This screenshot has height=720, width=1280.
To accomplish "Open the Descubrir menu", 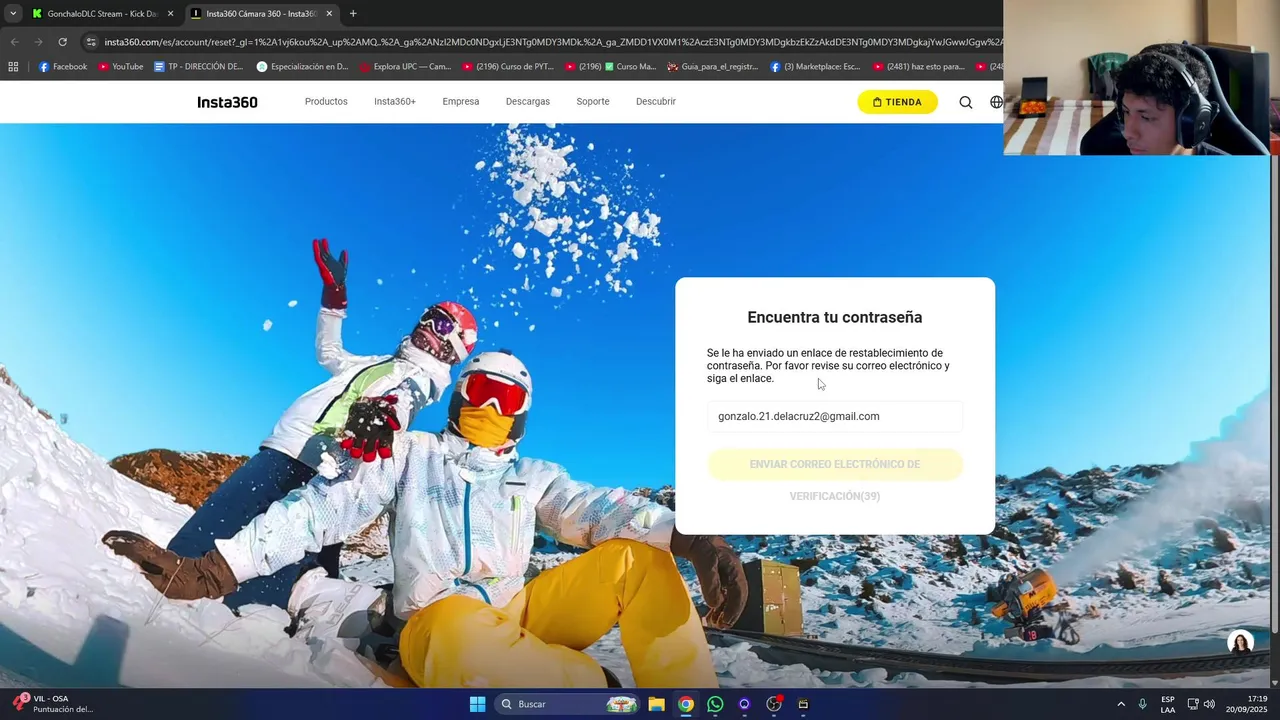I will pos(656,101).
